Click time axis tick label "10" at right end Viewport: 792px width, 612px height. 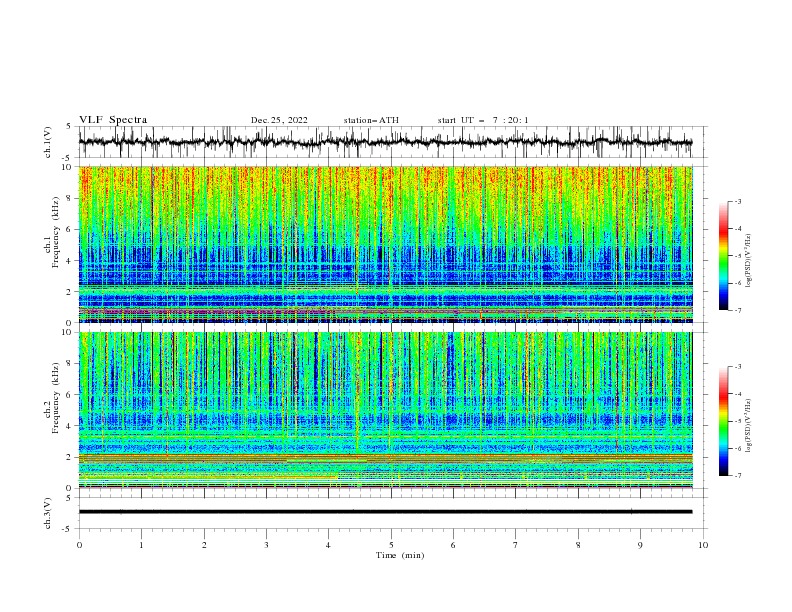coord(703,545)
